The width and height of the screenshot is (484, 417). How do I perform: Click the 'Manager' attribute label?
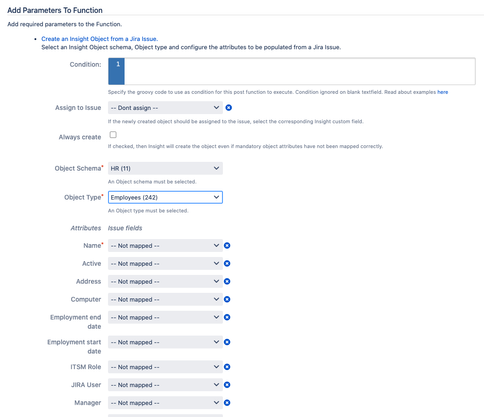point(88,403)
